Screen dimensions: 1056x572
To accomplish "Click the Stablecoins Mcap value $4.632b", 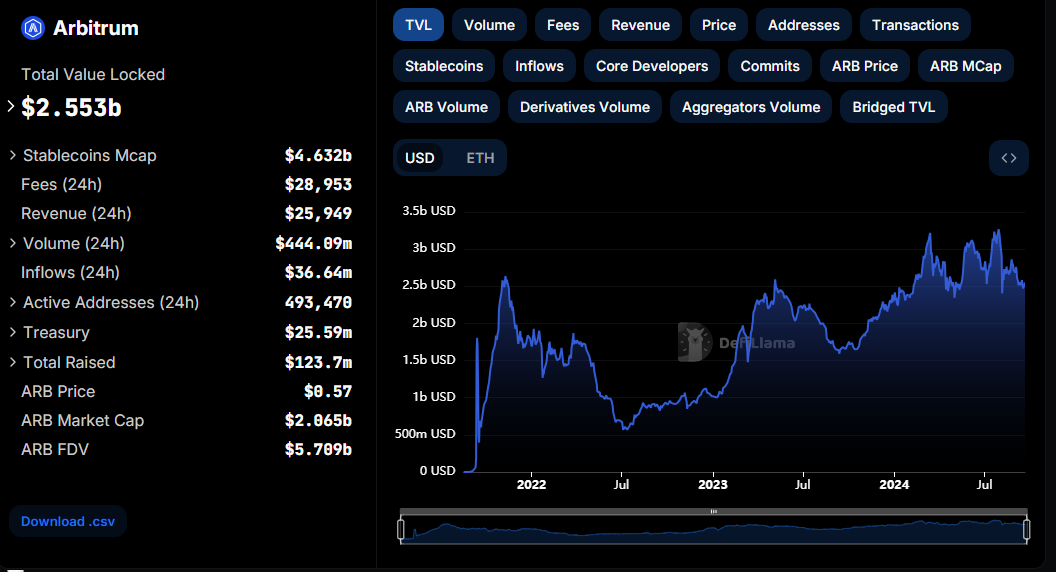I will coord(318,156).
